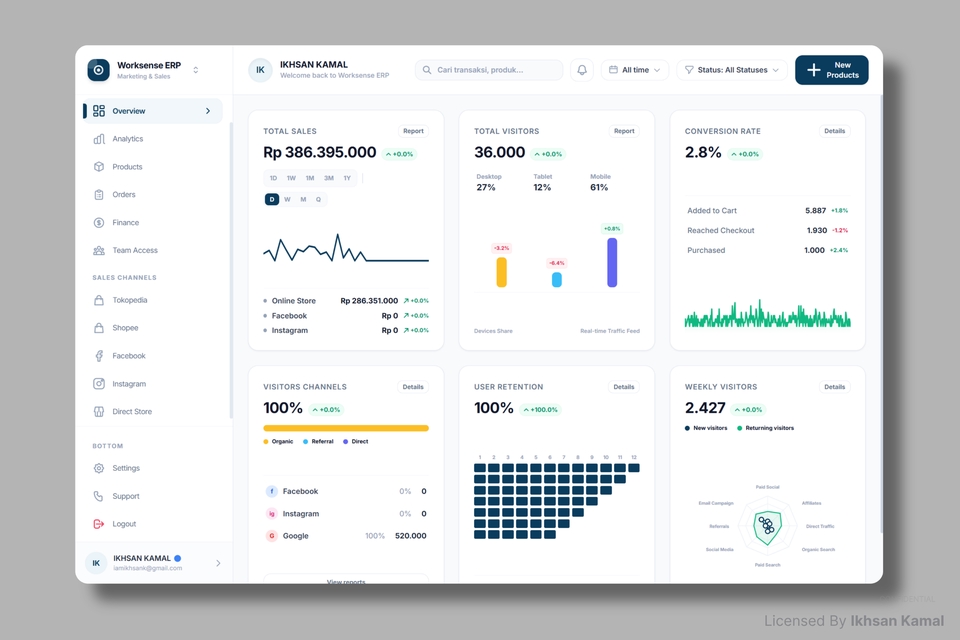Click the New Products button
Screen dimensions: 960x640
(831, 70)
